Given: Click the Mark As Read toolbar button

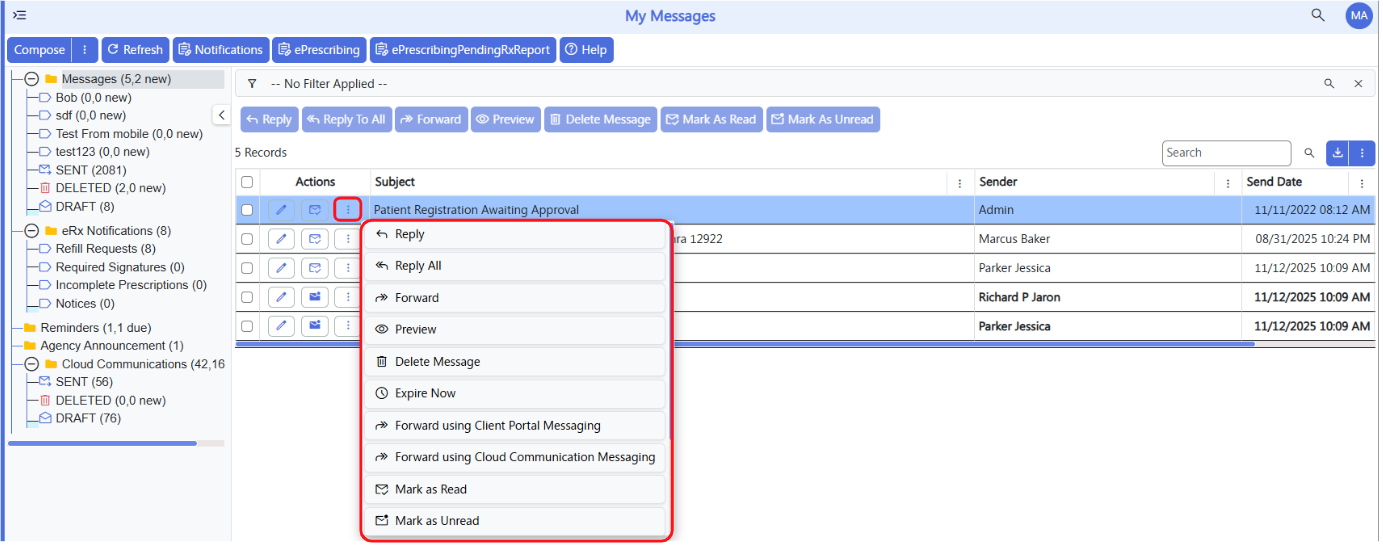Looking at the screenshot, I should tap(711, 120).
